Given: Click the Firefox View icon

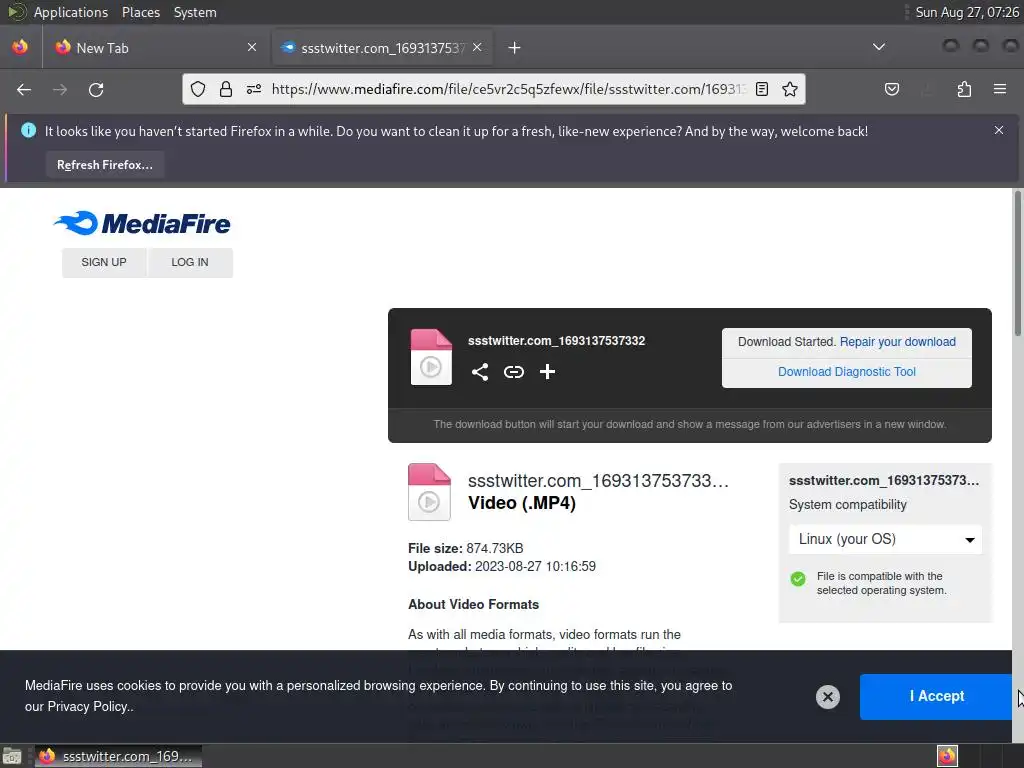Looking at the screenshot, I should tap(20, 47).
